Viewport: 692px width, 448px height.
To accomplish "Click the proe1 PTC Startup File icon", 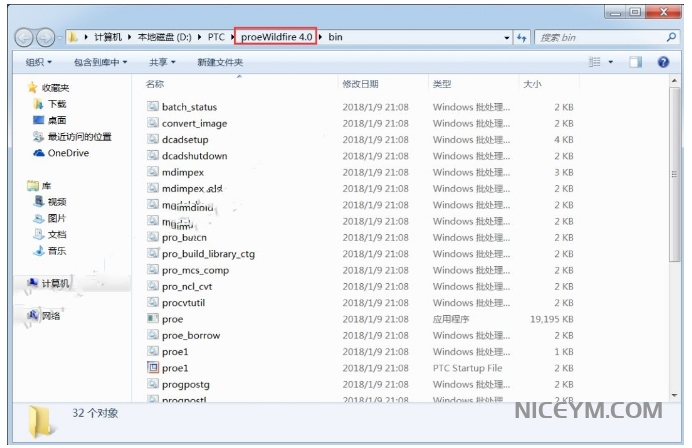I will point(153,368).
